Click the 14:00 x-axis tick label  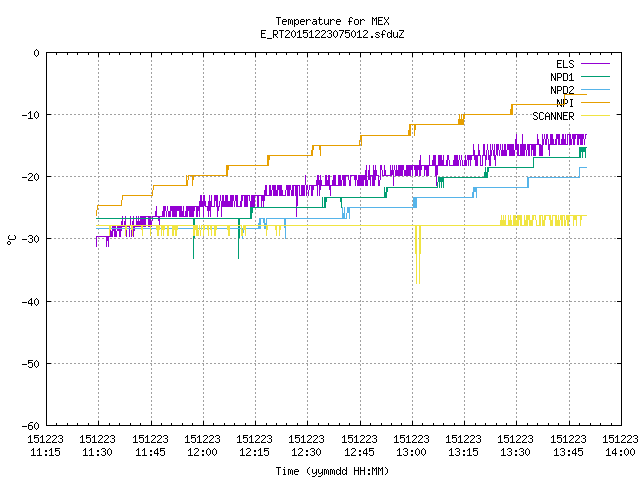pos(620,452)
